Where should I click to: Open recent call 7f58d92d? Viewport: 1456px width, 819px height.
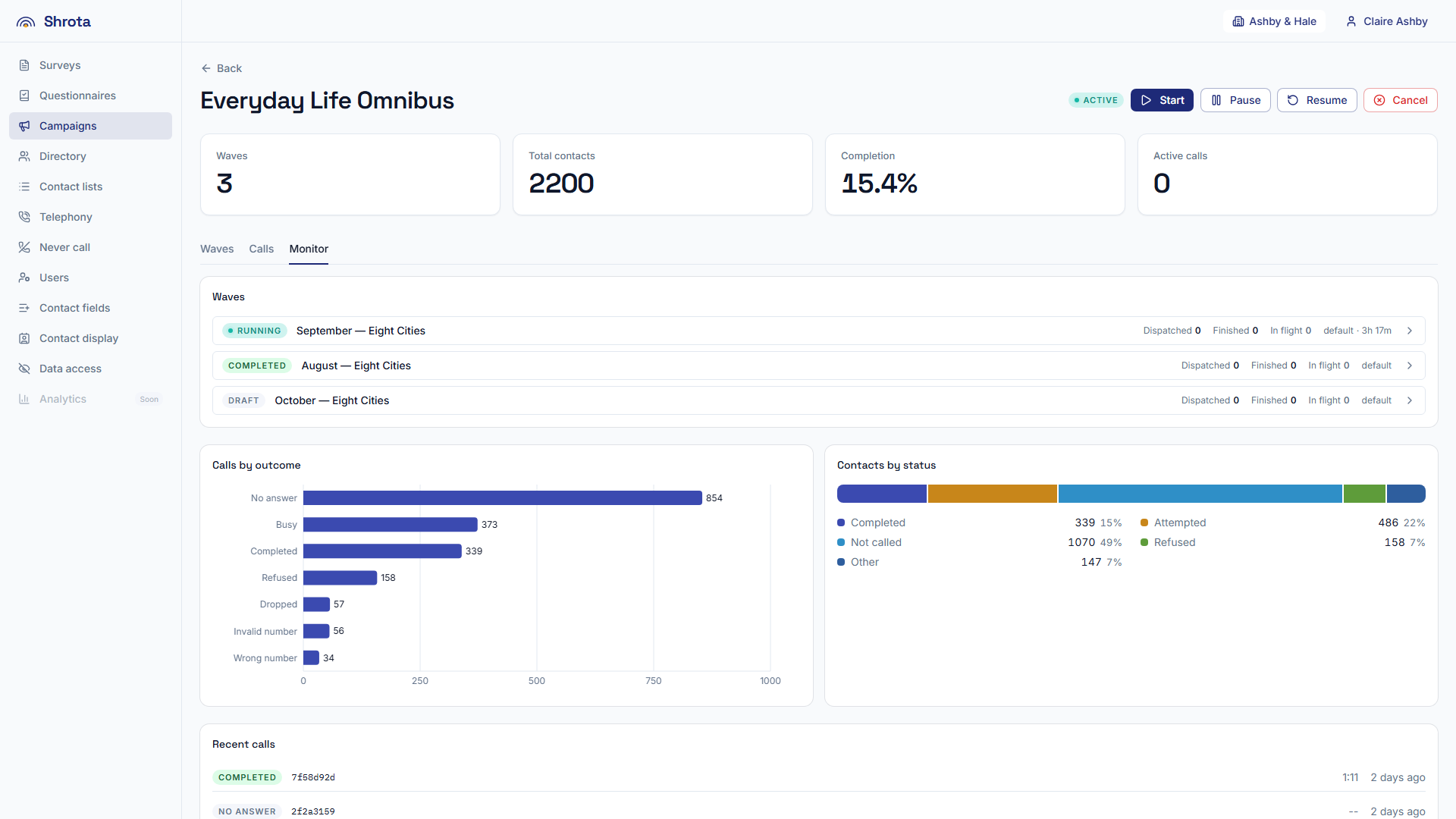pyautogui.click(x=819, y=777)
